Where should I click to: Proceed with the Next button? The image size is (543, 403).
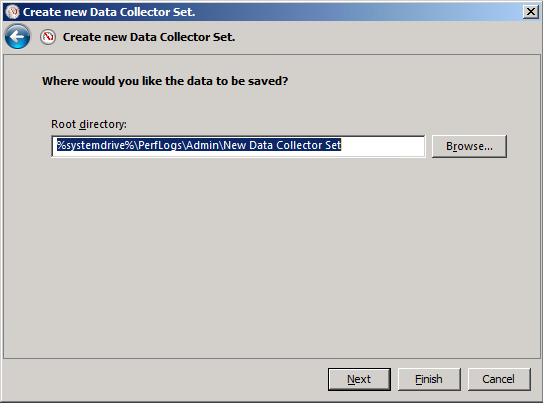359,379
